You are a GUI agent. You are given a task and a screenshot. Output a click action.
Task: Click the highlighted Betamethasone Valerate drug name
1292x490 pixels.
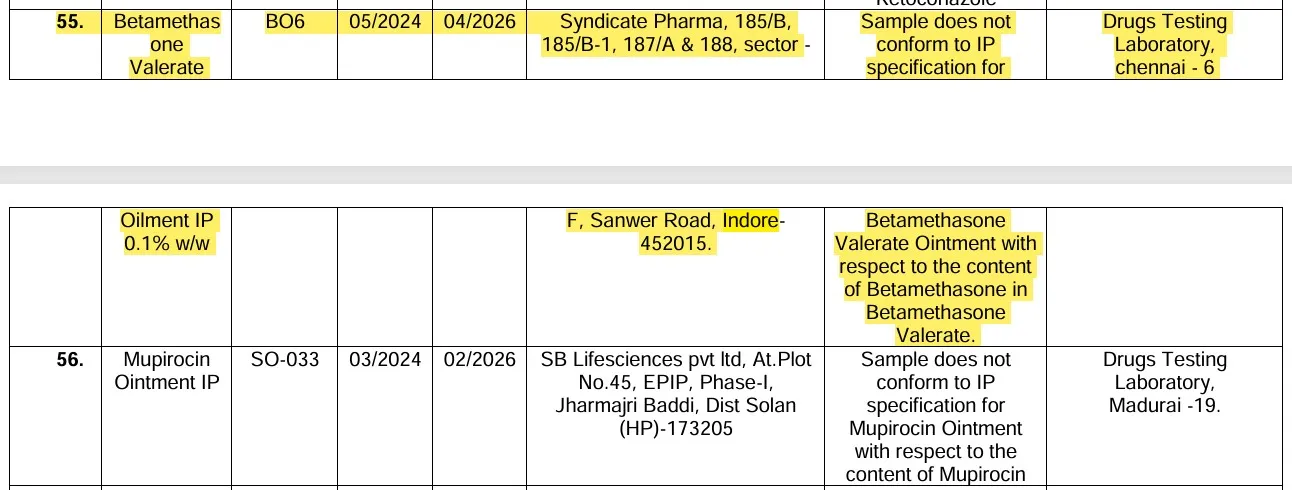coord(166,45)
